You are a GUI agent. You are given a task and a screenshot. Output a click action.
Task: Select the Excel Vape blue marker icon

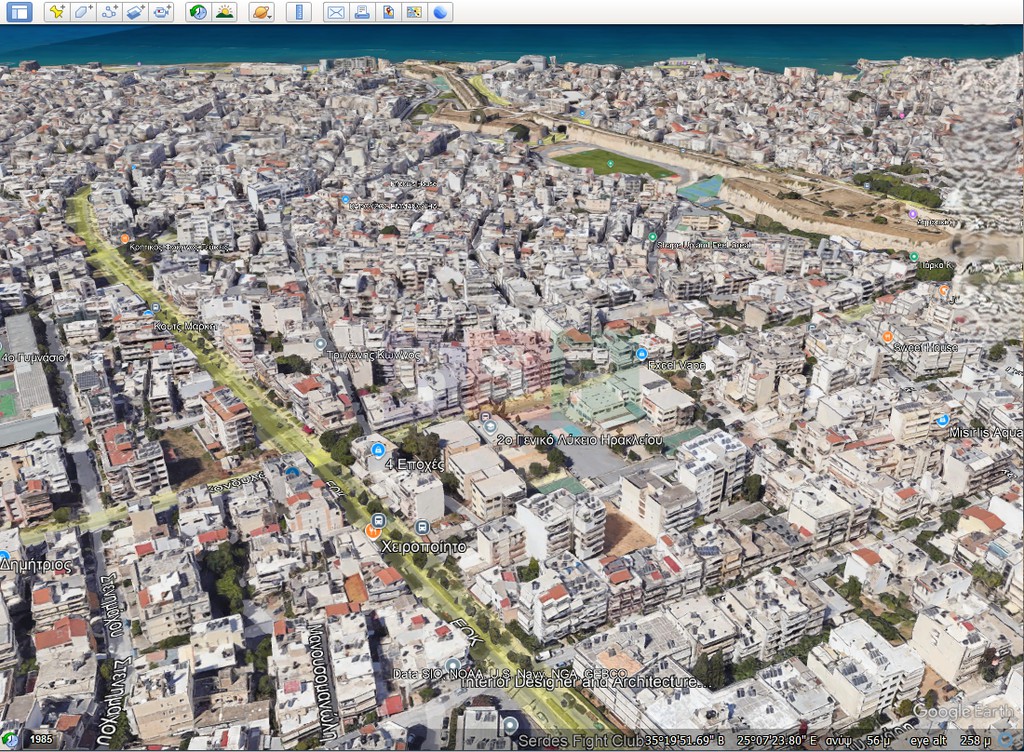tap(641, 354)
